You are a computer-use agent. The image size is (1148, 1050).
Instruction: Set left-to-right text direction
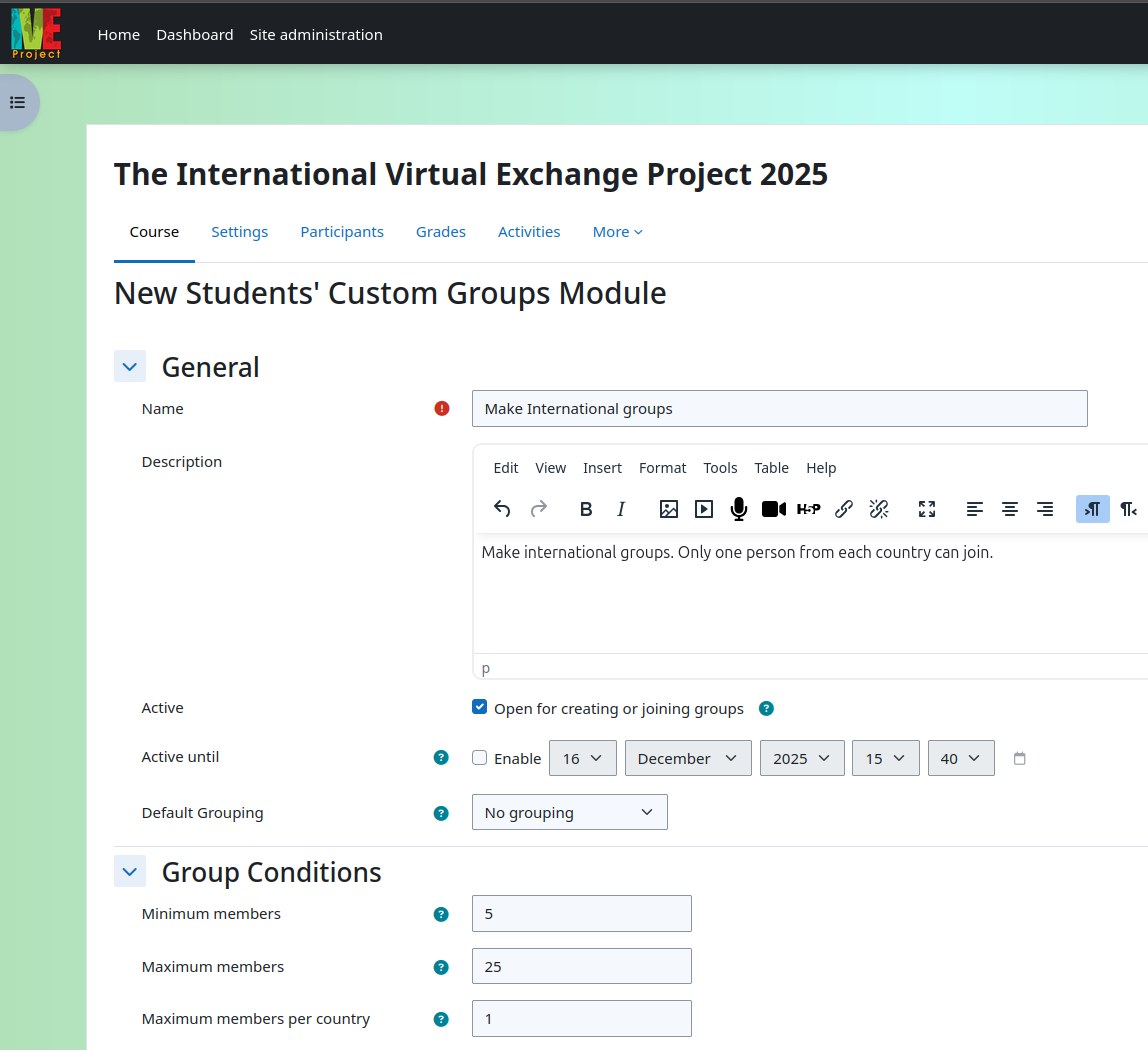pyautogui.click(x=1092, y=509)
